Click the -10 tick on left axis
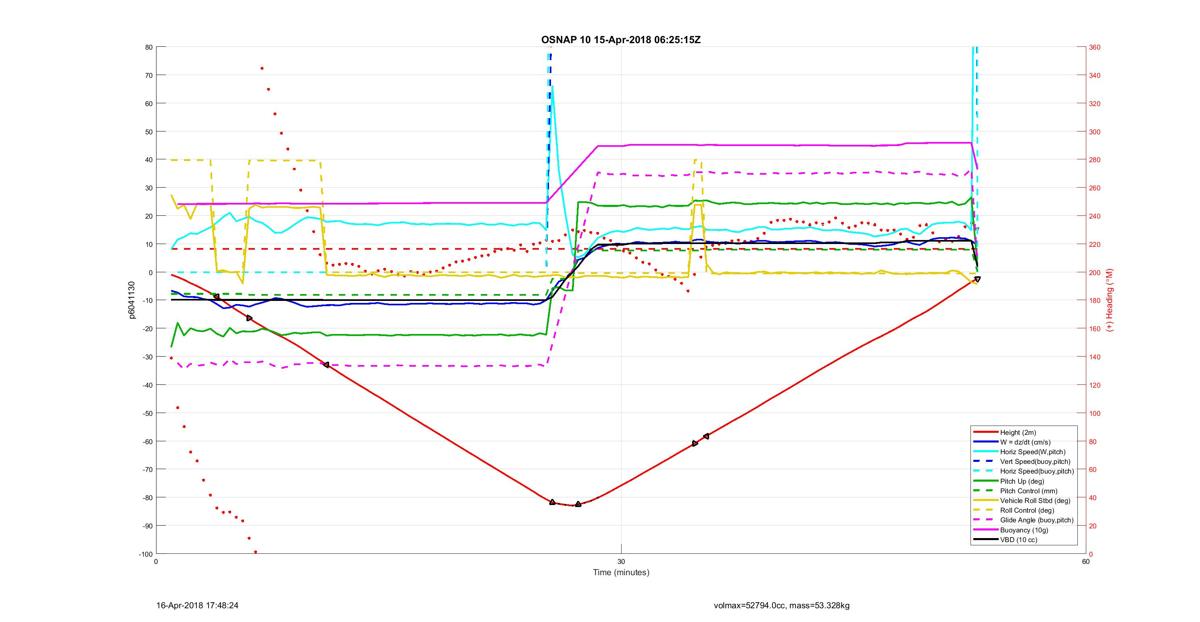 146,301
